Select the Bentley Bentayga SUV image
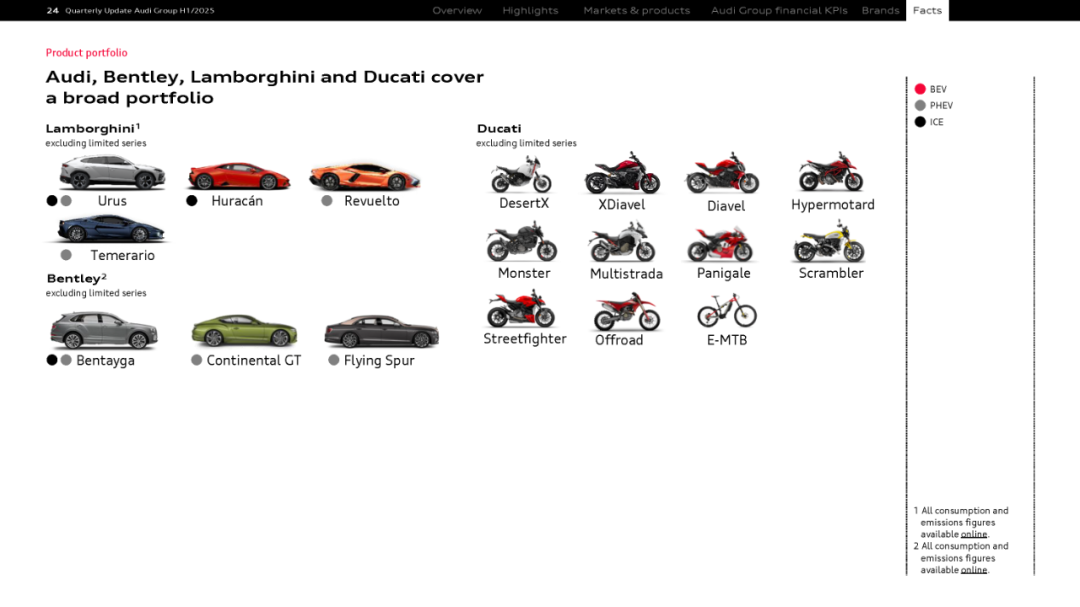The width and height of the screenshot is (1080, 607). 103,330
